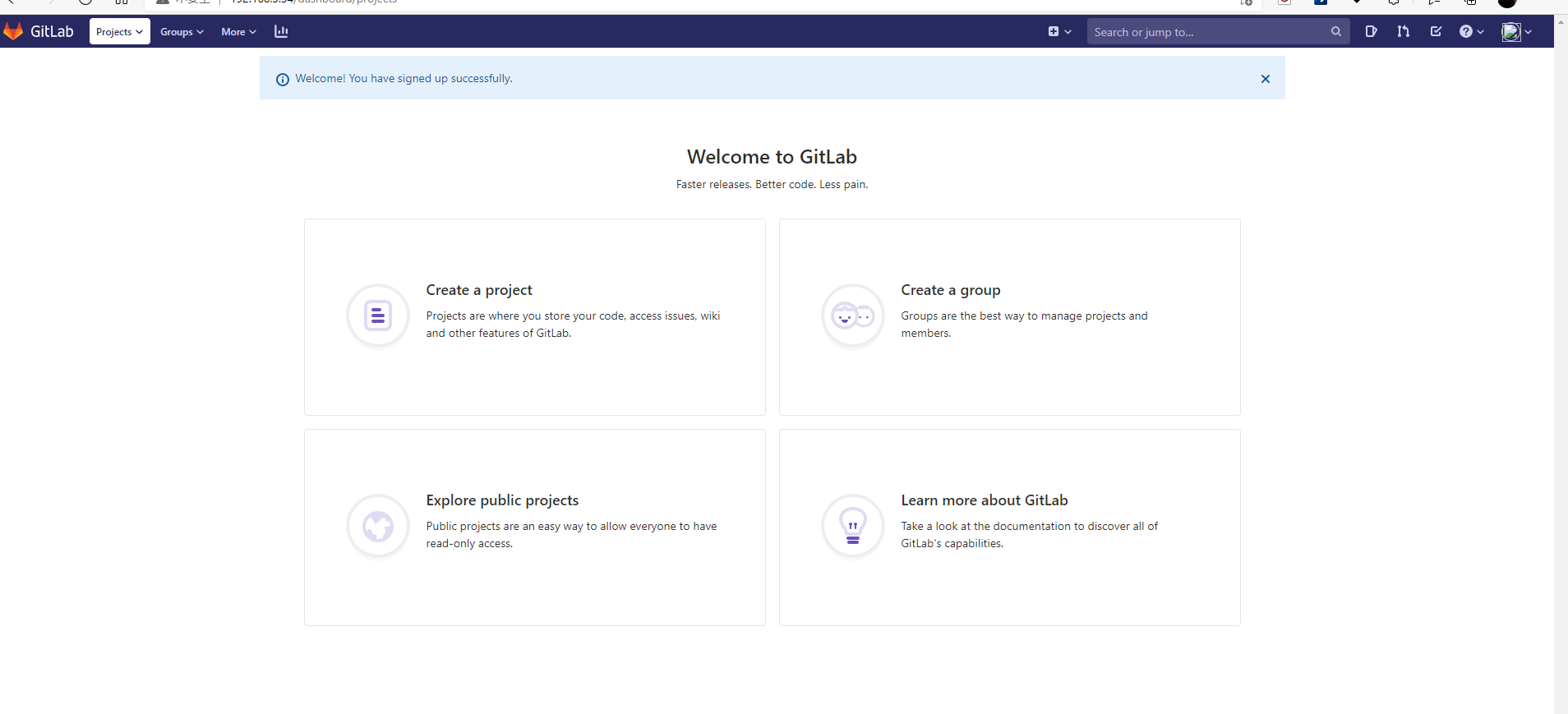The width and height of the screenshot is (1568, 714).
Task: Click the page vertical scrollbar
Action: (1561, 364)
